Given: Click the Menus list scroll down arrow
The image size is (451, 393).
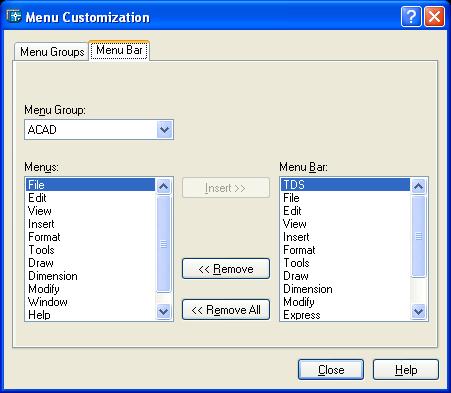Looking at the screenshot, I should click(163, 312).
